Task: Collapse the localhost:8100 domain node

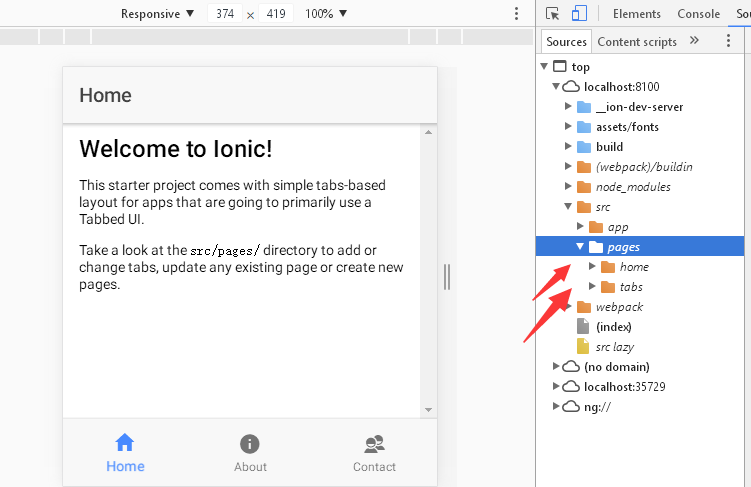Action: (556, 86)
